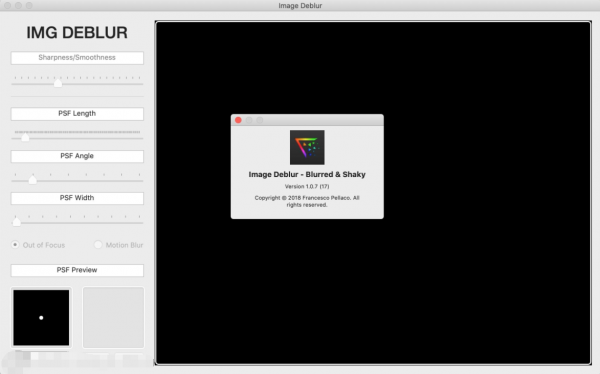
Task: Click the black PSF preview thumbnail with dot
Action: point(41,318)
